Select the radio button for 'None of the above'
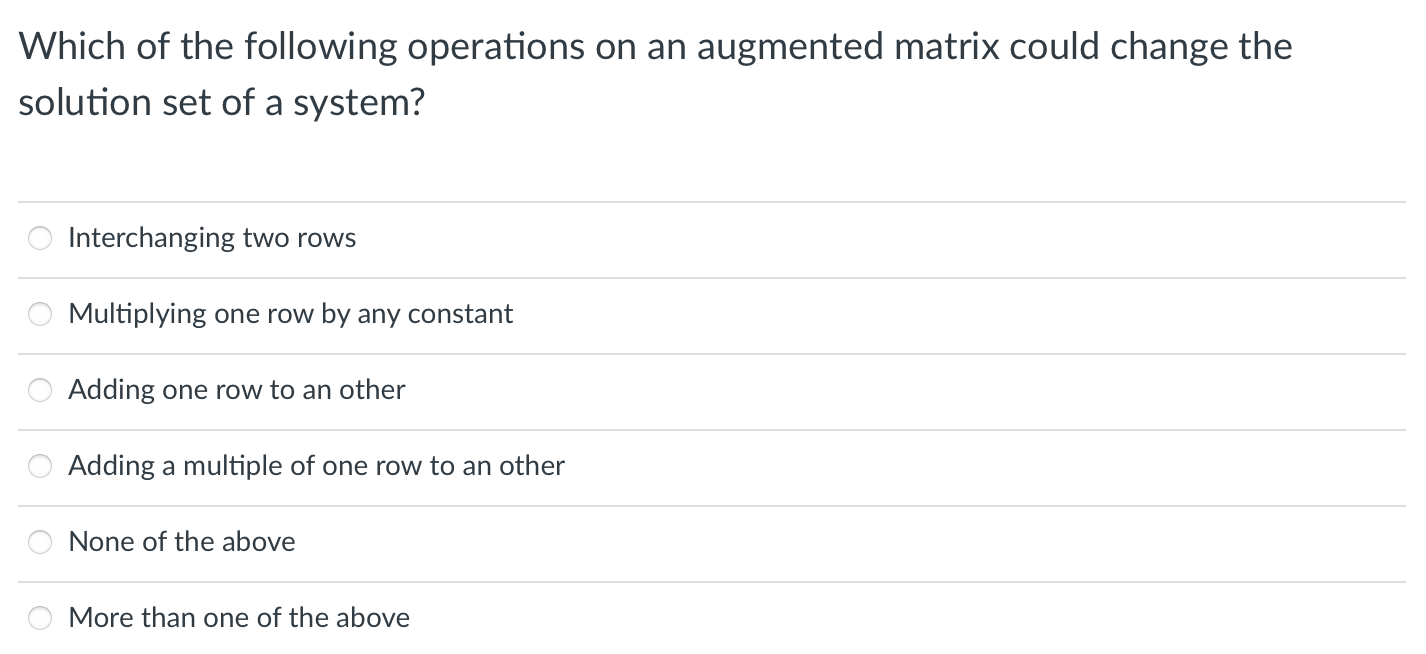Screen dimensions: 1426x654 (x=40, y=542)
